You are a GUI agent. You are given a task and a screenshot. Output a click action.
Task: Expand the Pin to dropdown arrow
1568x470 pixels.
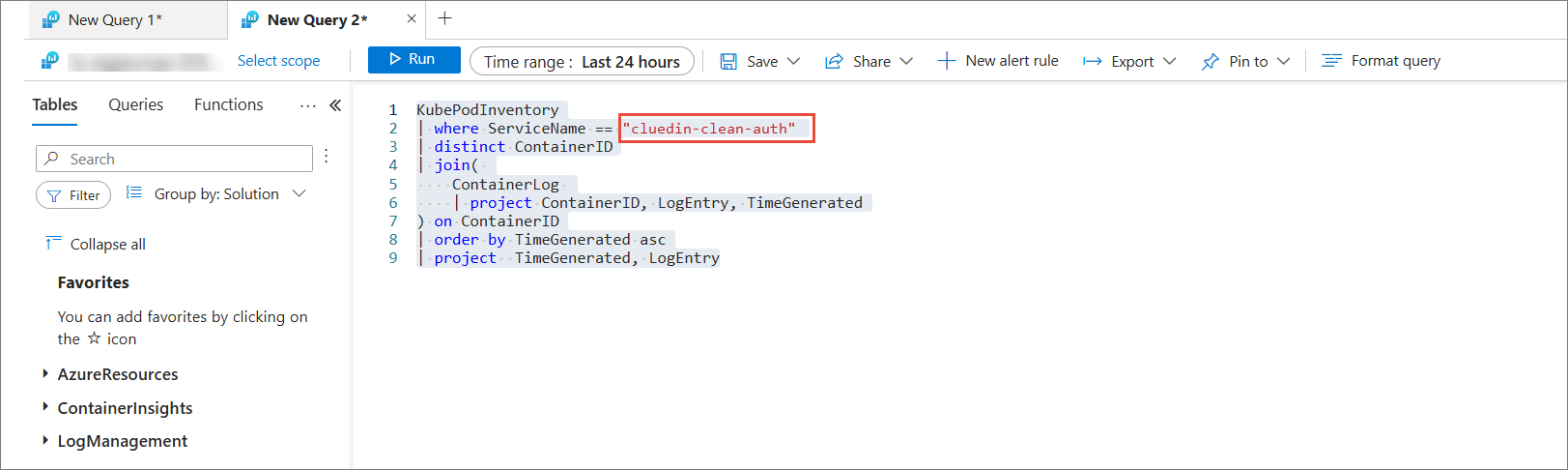pyautogui.click(x=1283, y=61)
